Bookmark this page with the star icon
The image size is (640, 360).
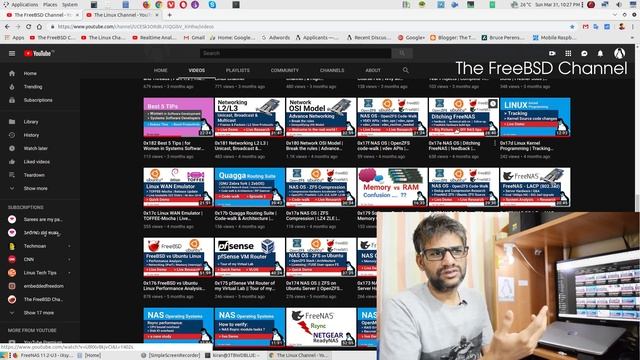(x=572, y=27)
